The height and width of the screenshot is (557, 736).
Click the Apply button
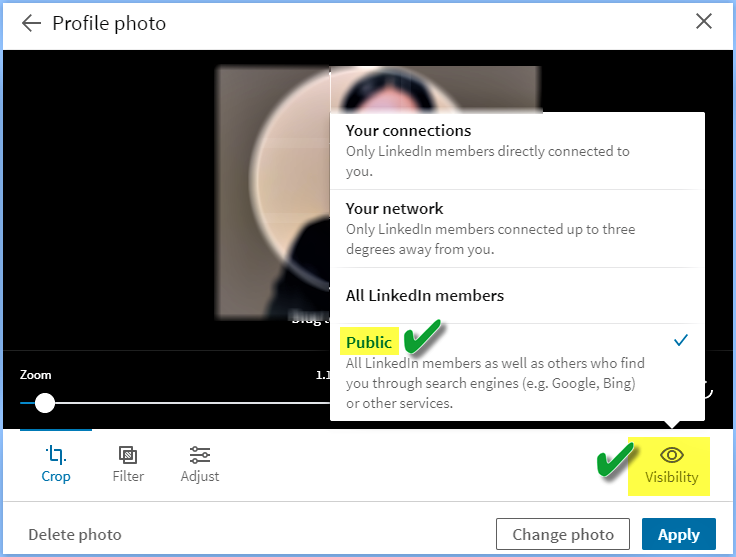(x=679, y=534)
